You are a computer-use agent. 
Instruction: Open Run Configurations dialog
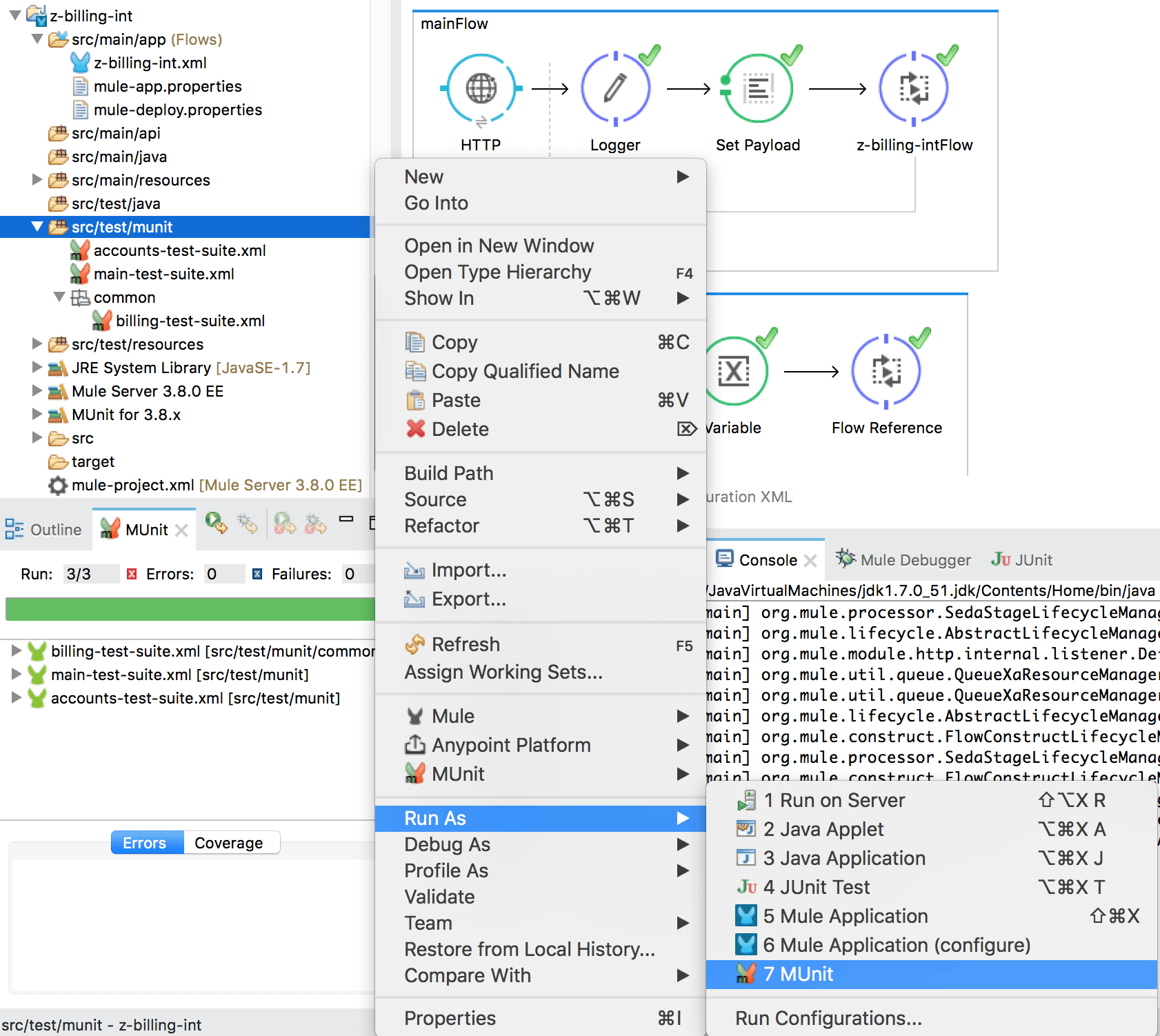click(x=828, y=1017)
